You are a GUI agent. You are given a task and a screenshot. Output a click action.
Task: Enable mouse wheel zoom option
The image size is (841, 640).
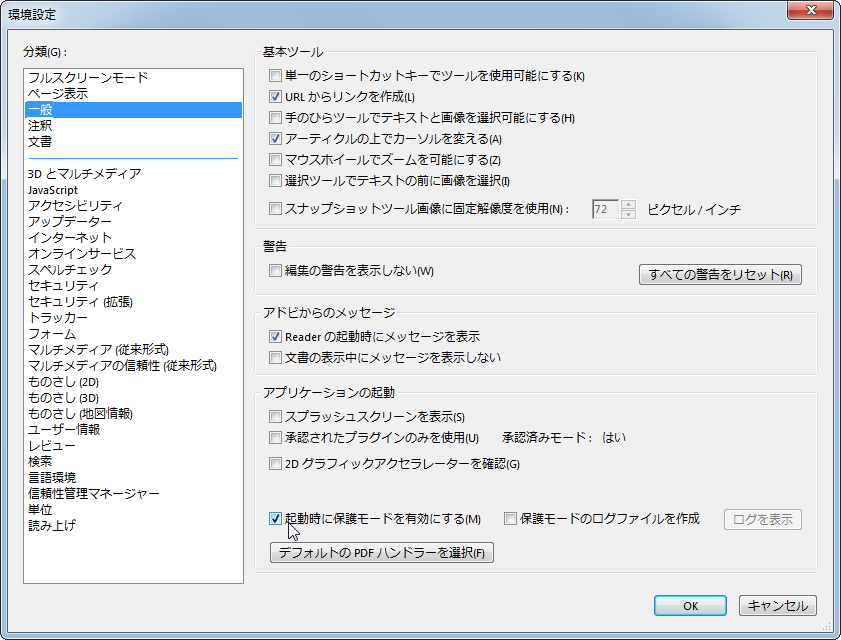tap(275, 159)
